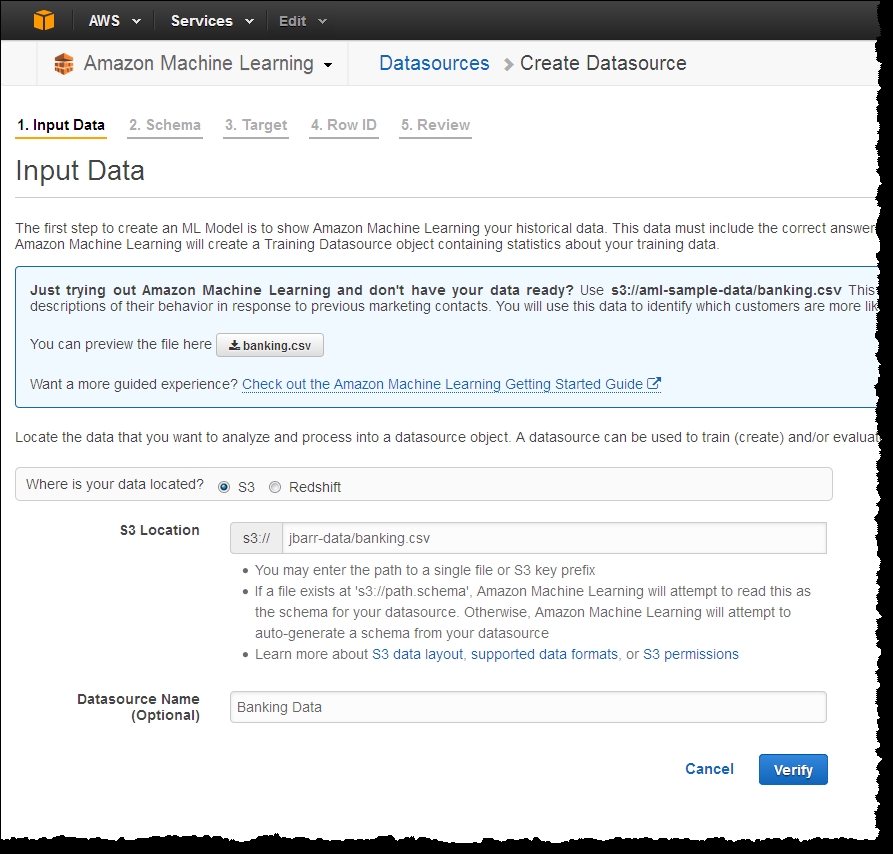
Task: Open the S3 permissions link
Action: (x=691, y=654)
